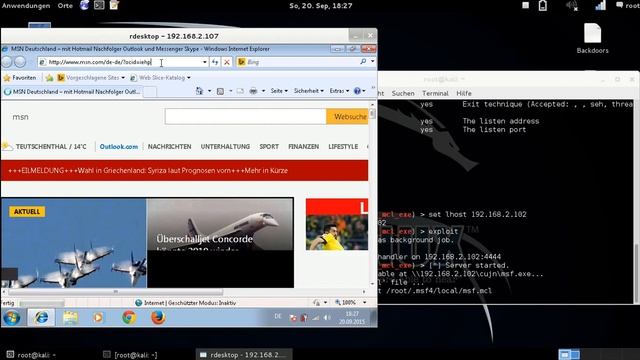This screenshot has width=640, height=360.
Task: Click volume icon in Windows tray
Action: click(327, 318)
